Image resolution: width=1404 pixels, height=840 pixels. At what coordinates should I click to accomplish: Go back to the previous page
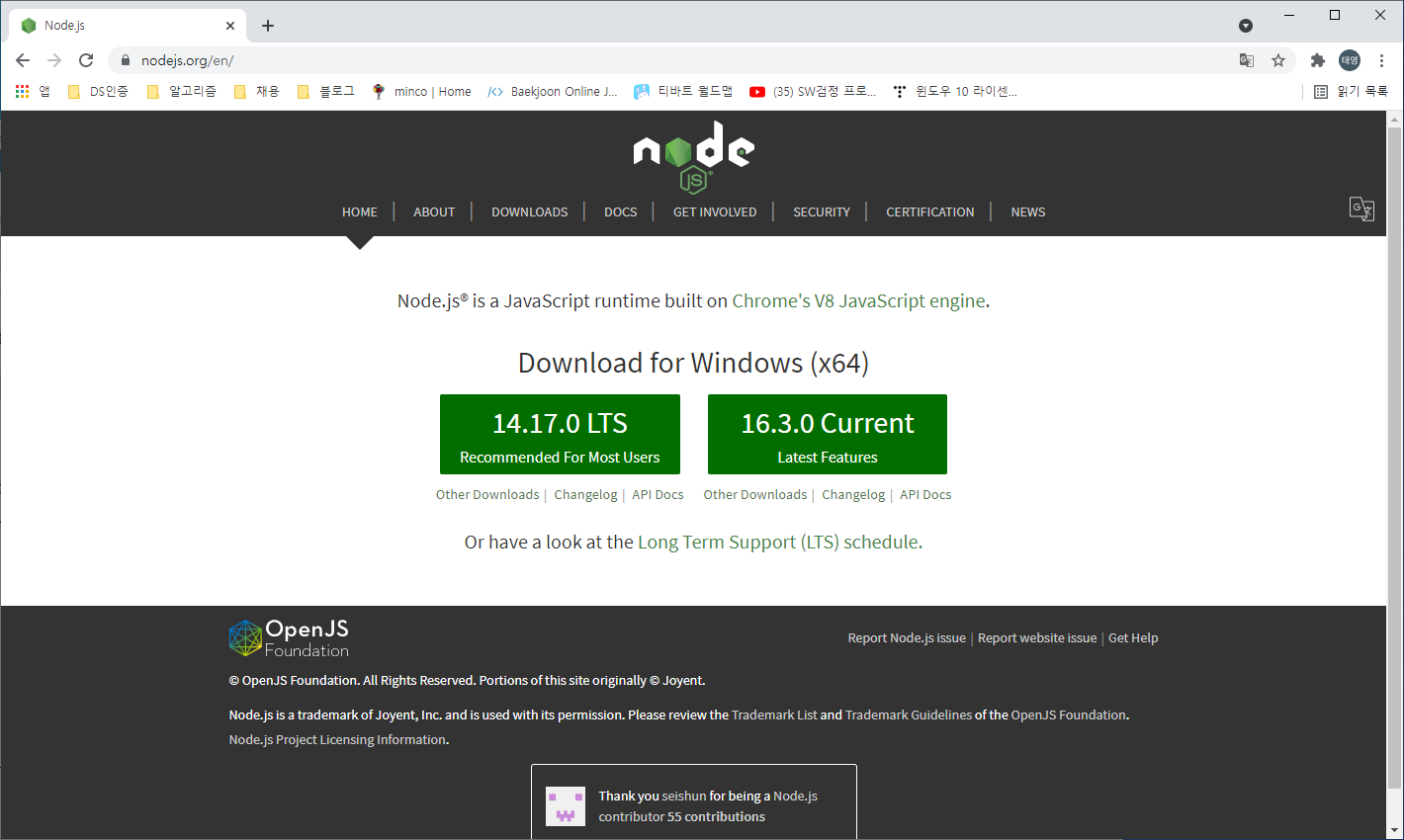point(23,60)
